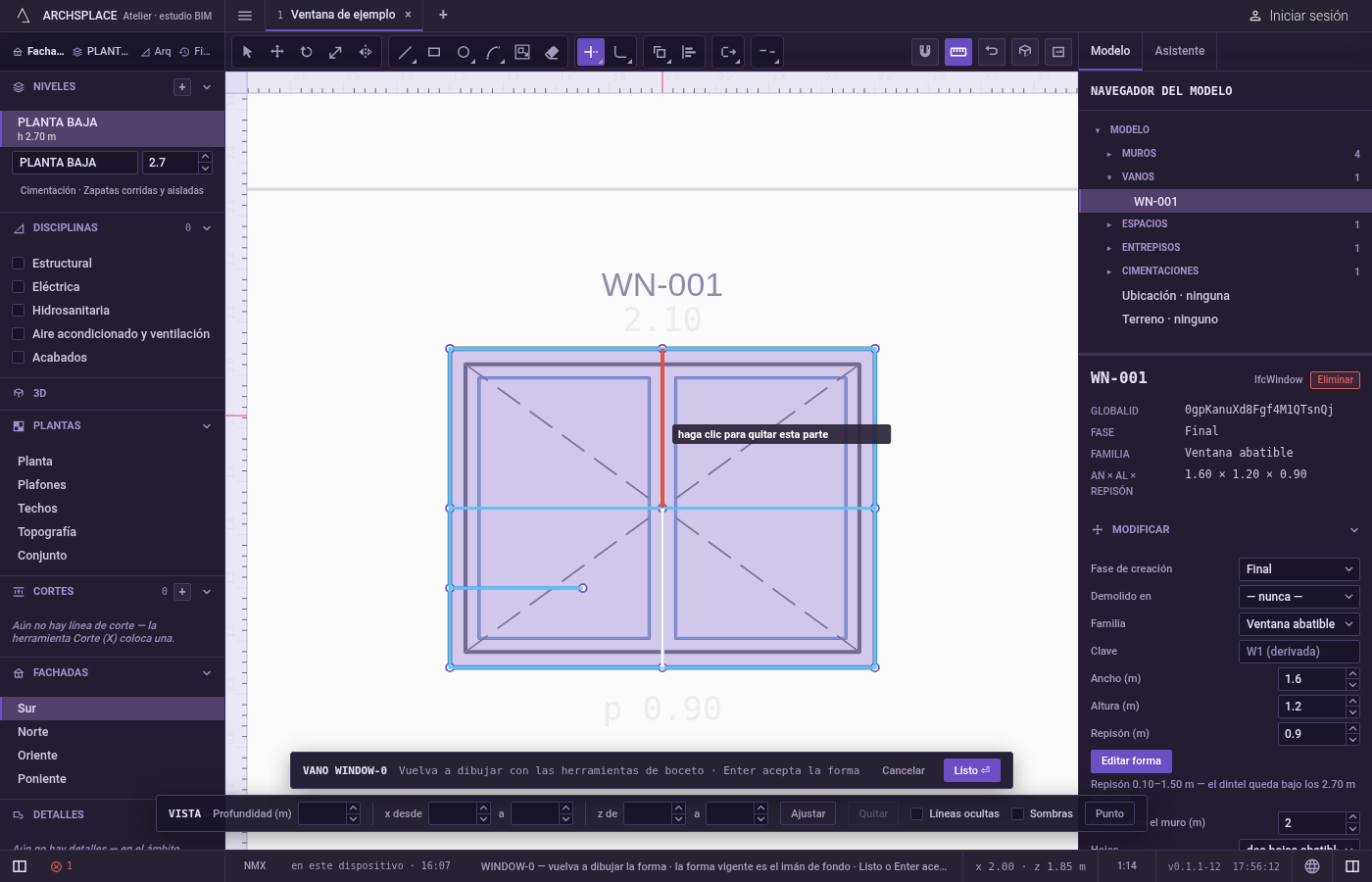Click the Editar forma button
Image resolution: width=1372 pixels, height=882 pixels.
[1131, 761]
